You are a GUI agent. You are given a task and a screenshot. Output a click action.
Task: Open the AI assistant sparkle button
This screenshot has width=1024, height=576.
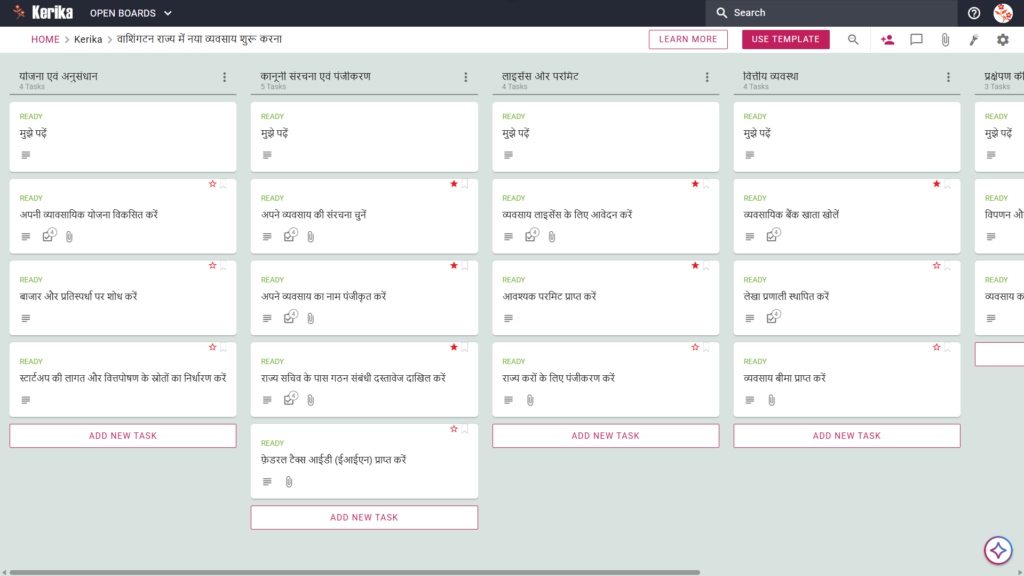[x=998, y=550]
